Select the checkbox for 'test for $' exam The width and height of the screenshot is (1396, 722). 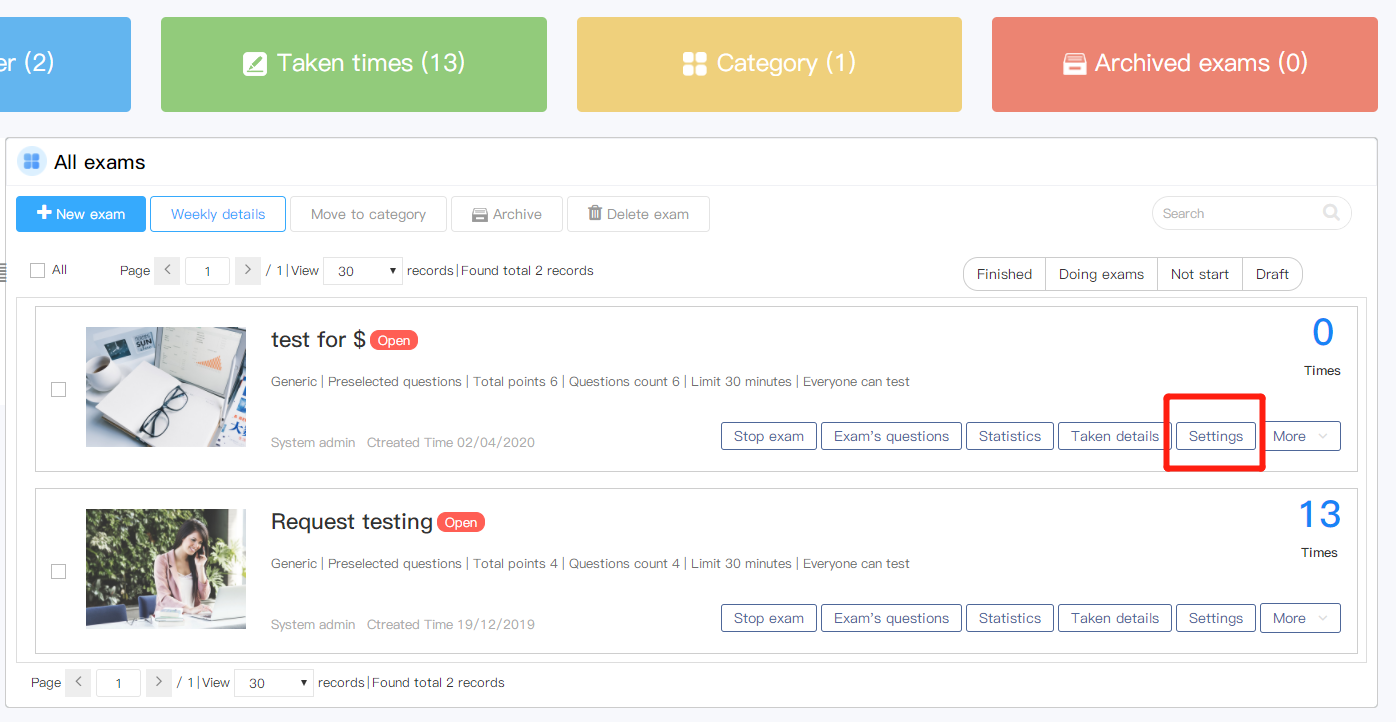(x=58, y=389)
